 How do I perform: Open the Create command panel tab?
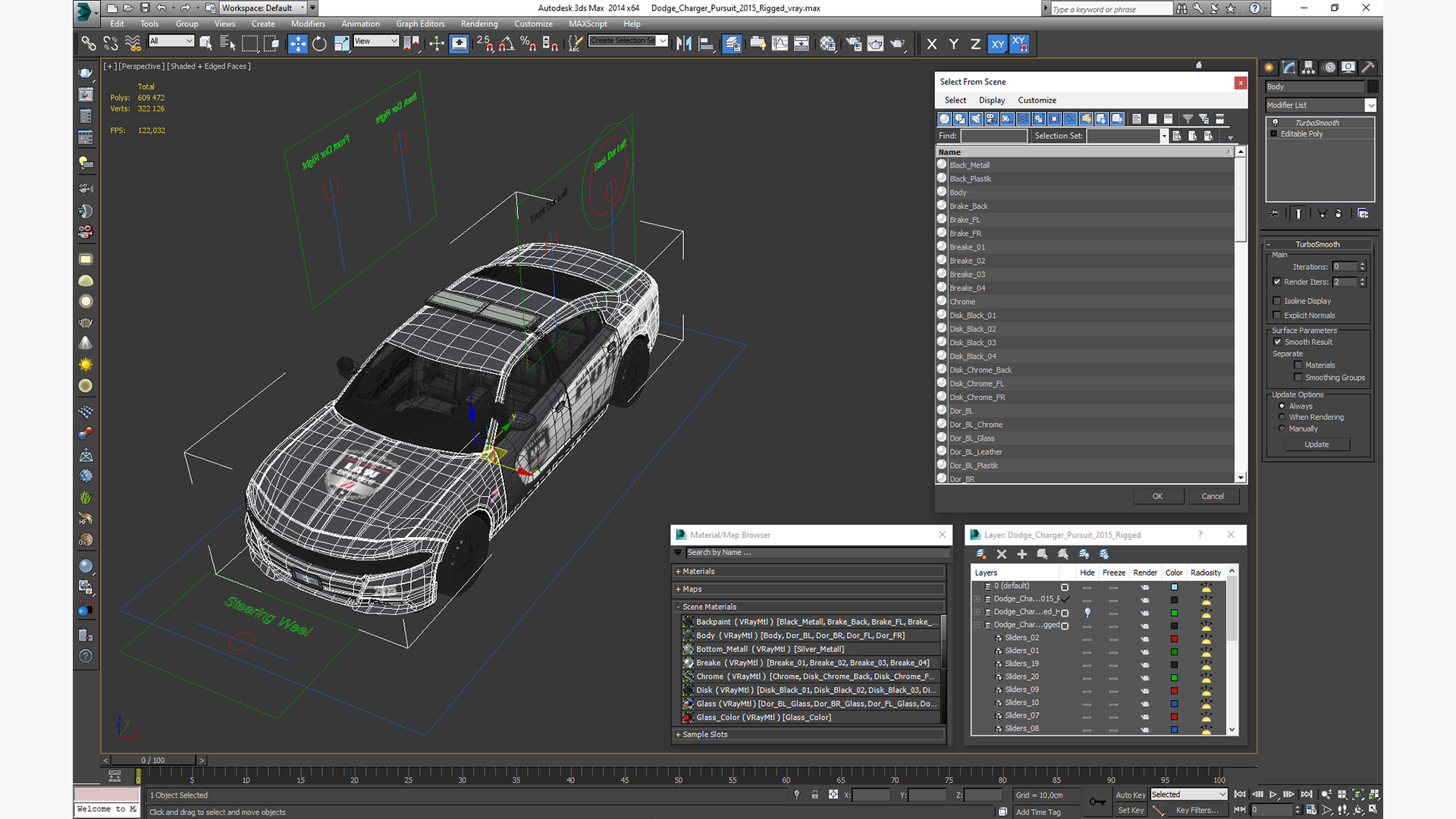pos(1269,67)
